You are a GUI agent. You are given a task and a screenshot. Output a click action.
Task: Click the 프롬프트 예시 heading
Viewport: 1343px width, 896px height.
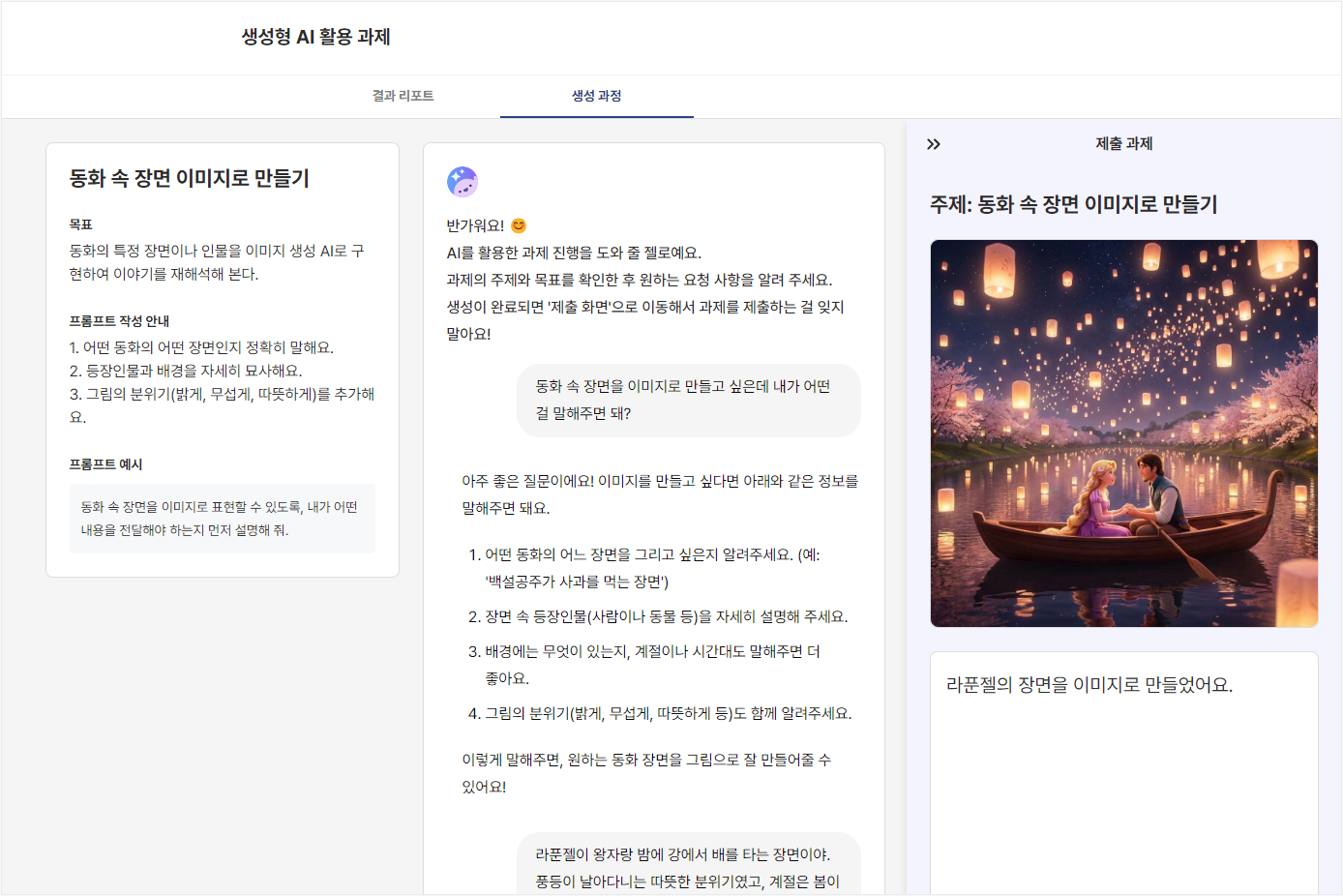(x=106, y=464)
